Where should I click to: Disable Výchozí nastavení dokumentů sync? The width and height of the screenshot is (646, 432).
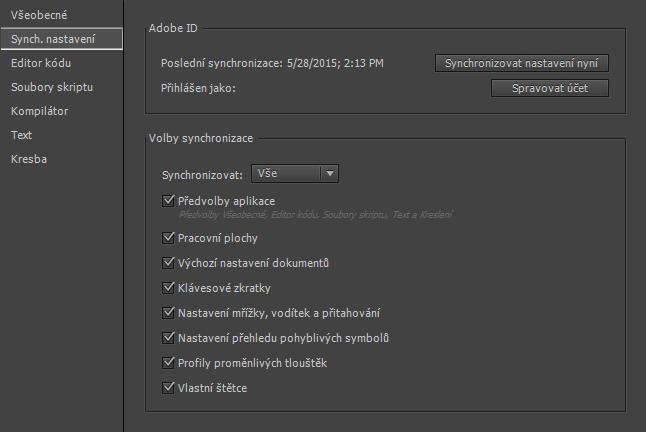[x=168, y=264]
